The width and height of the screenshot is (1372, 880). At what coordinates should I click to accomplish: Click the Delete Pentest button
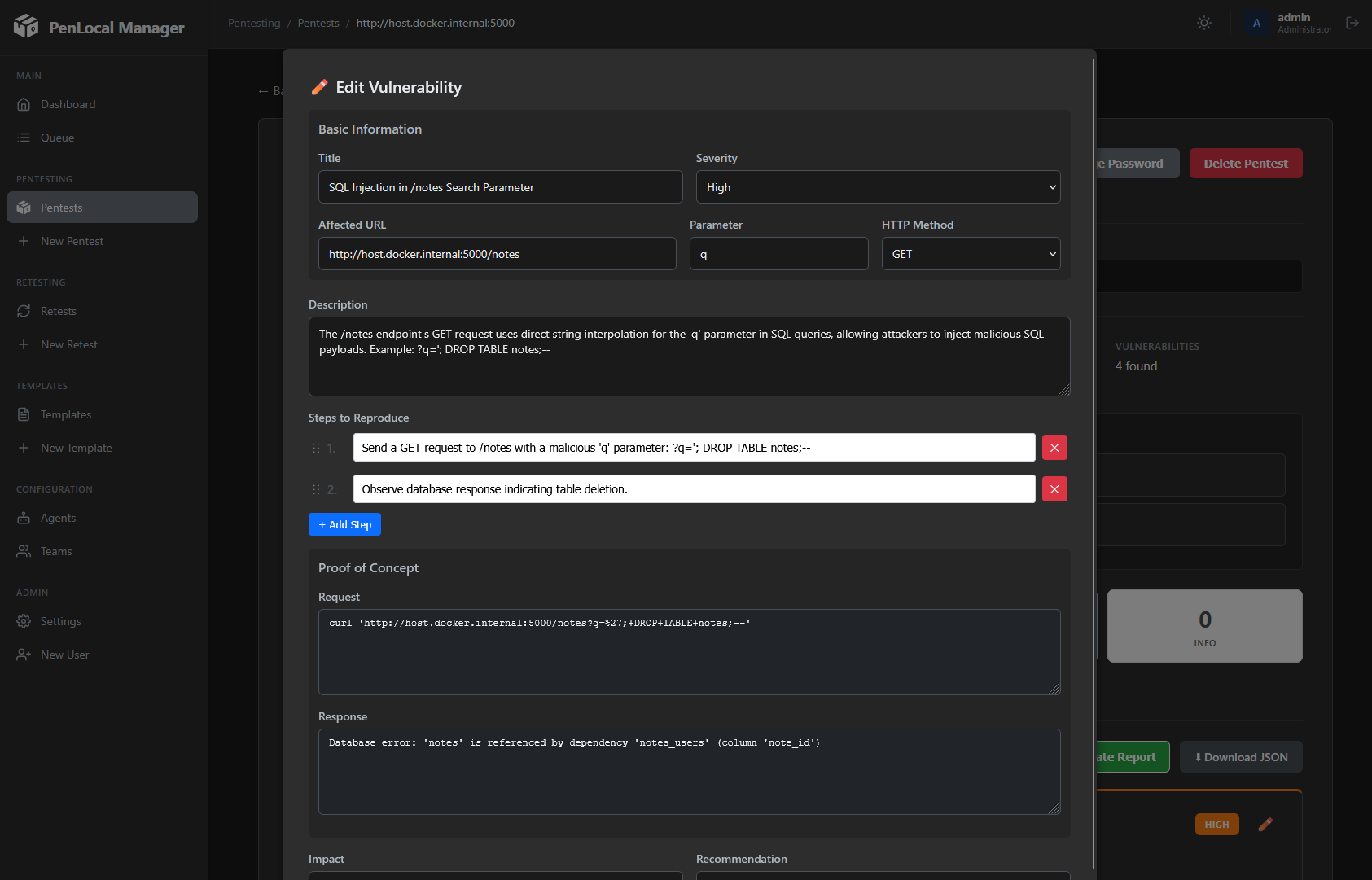point(1246,163)
